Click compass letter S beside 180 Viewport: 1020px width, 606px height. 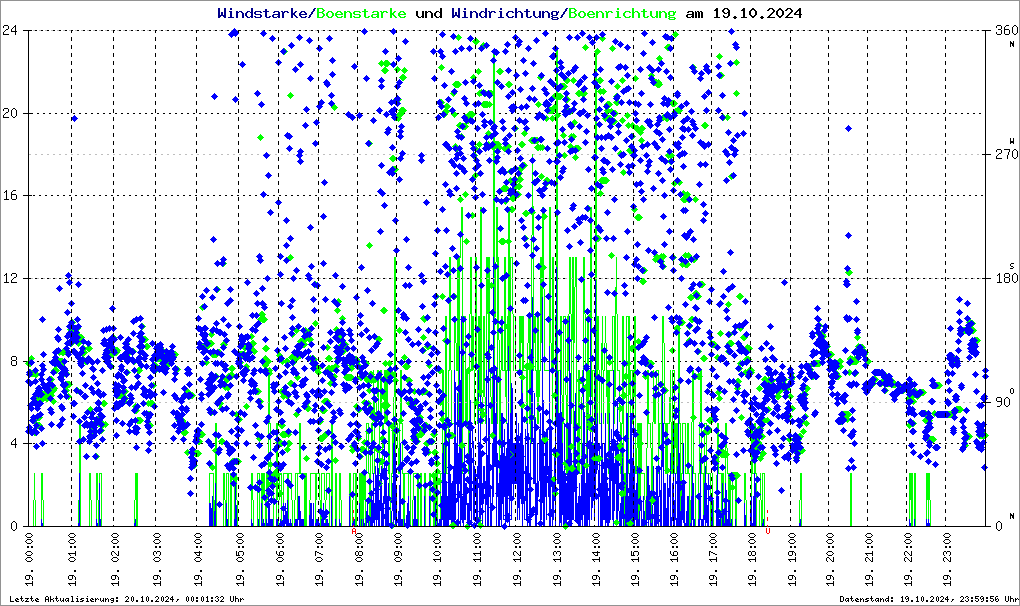[1012, 266]
